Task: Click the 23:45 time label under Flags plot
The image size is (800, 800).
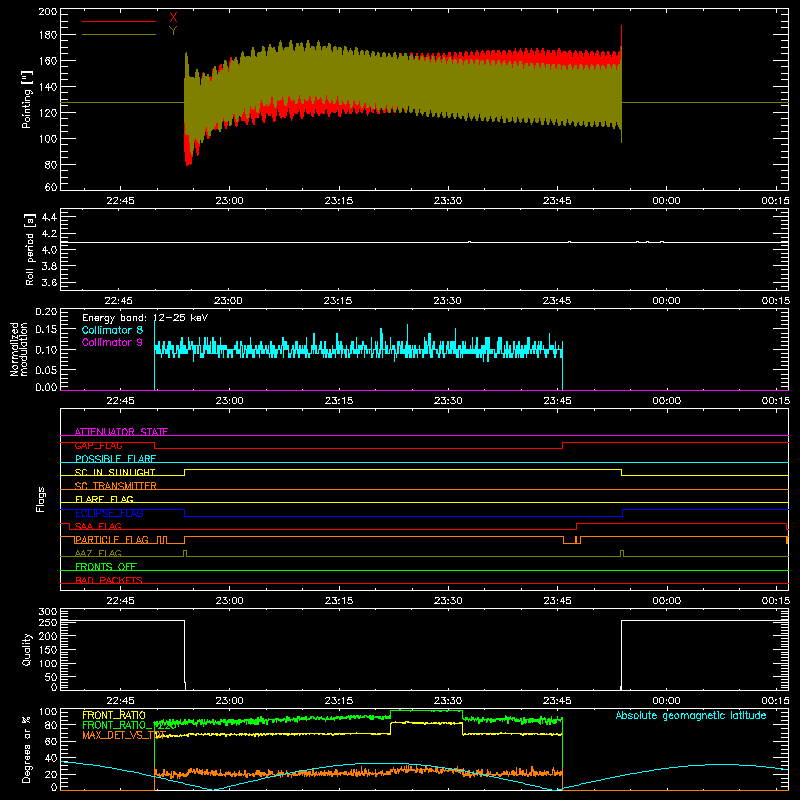Action: click(557, 601)
